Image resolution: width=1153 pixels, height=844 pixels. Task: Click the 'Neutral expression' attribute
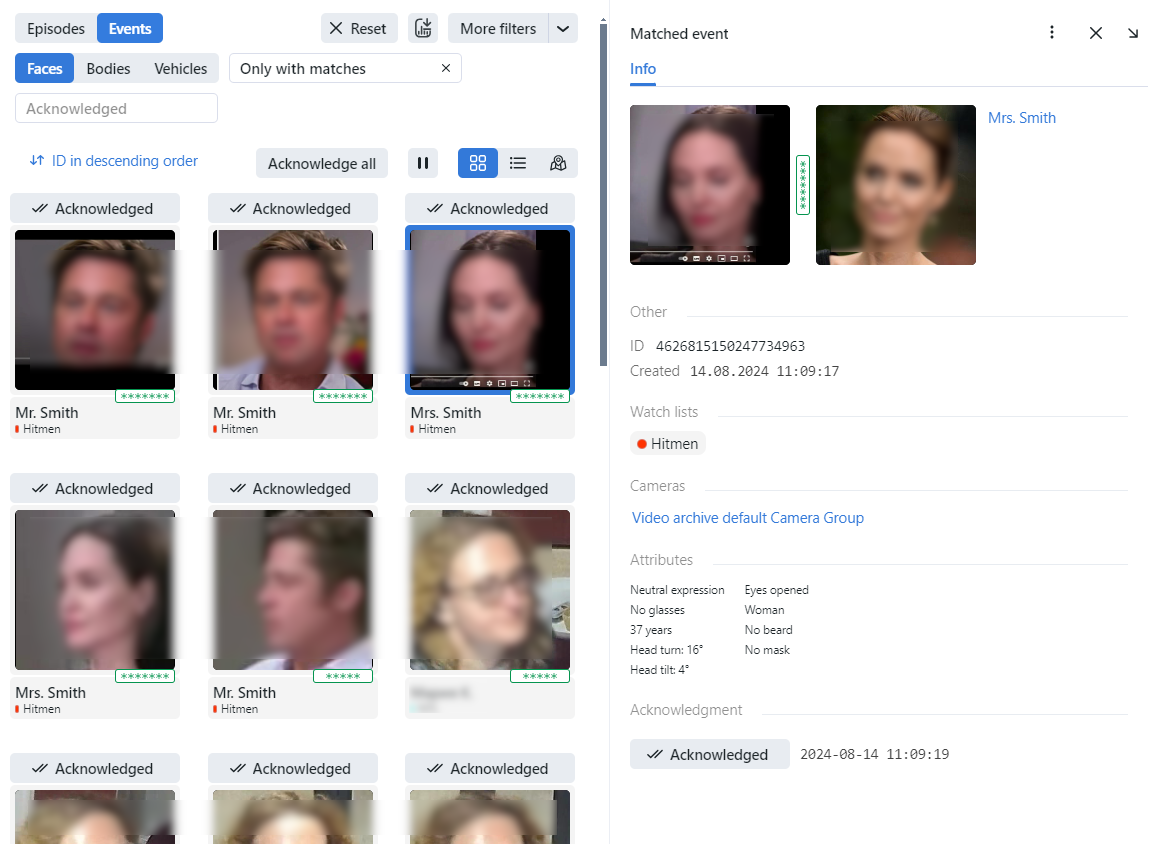[677, 590]
